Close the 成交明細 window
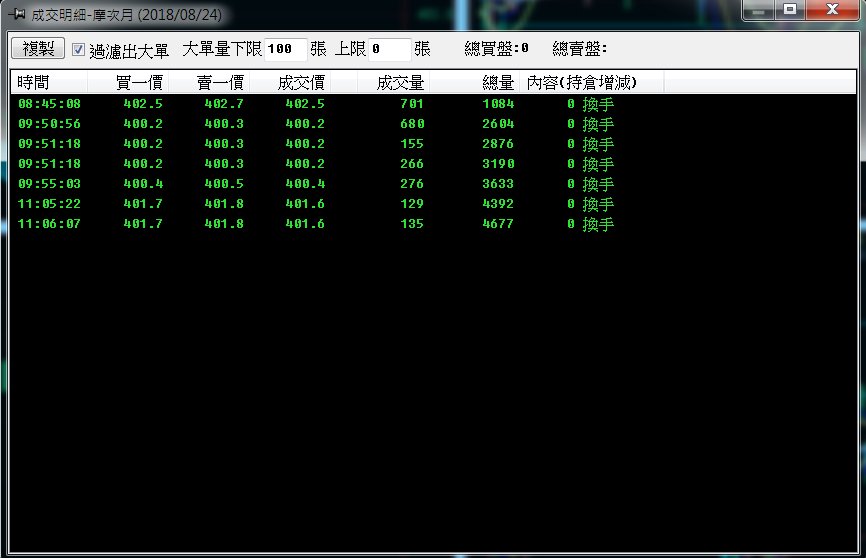Screen dimensions: 866x558 (832, 10)
